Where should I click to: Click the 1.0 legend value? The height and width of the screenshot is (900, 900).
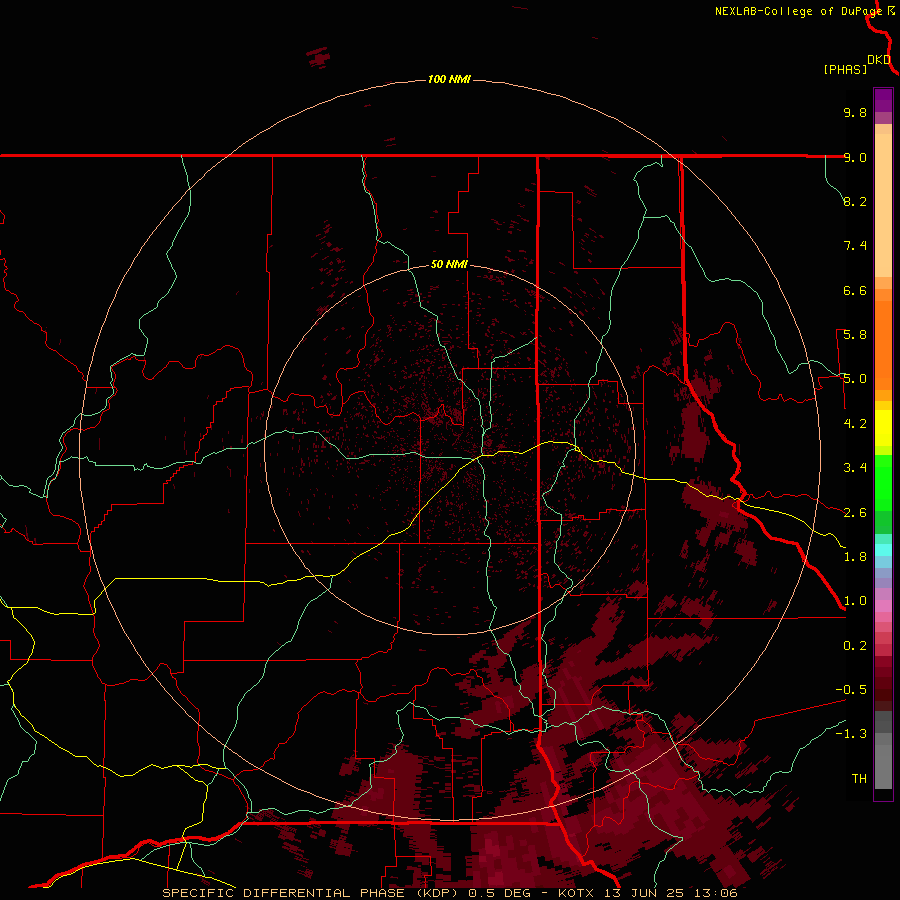tap(855, 601)
